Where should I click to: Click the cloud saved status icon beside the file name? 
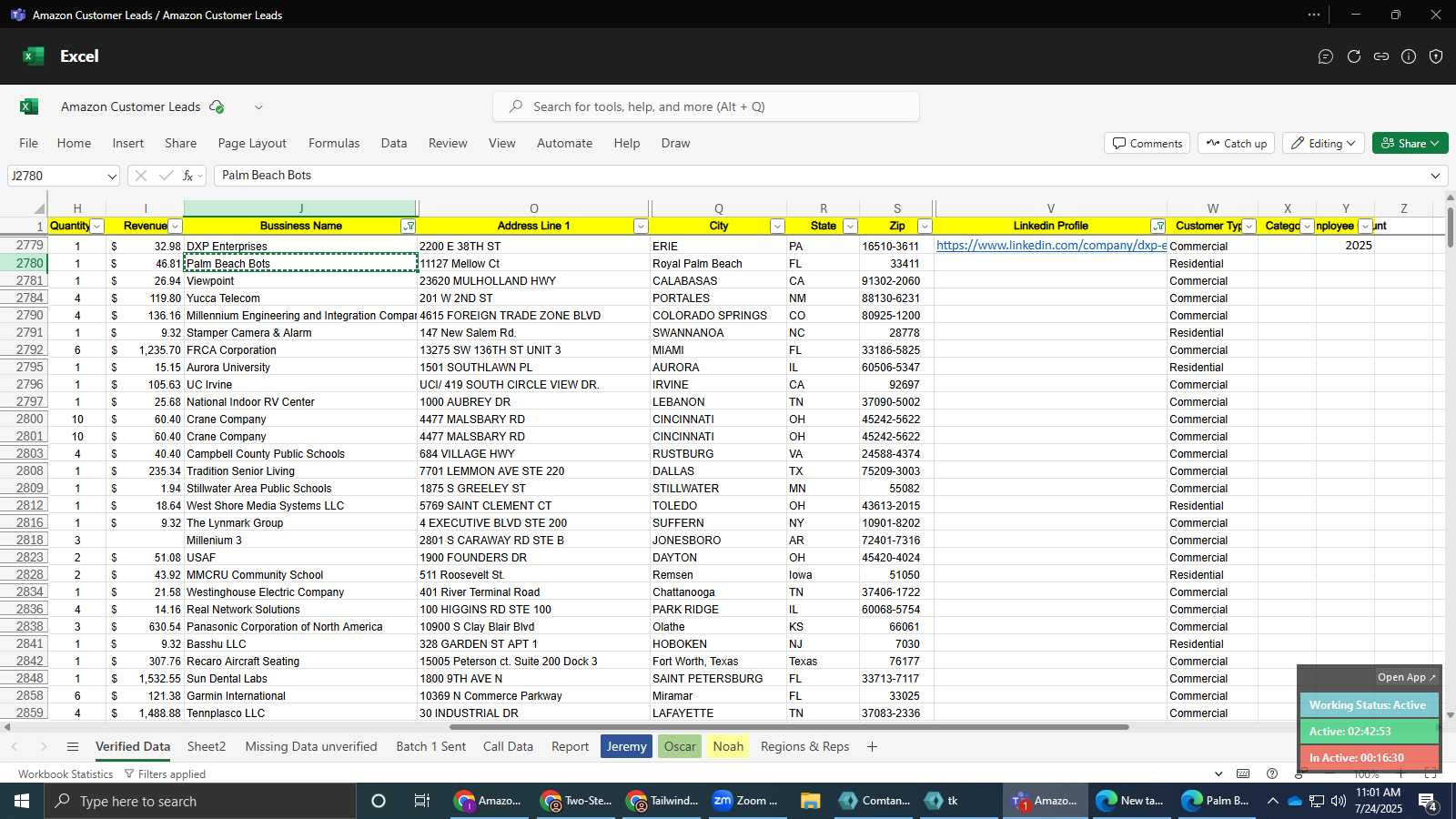[217, 106]
